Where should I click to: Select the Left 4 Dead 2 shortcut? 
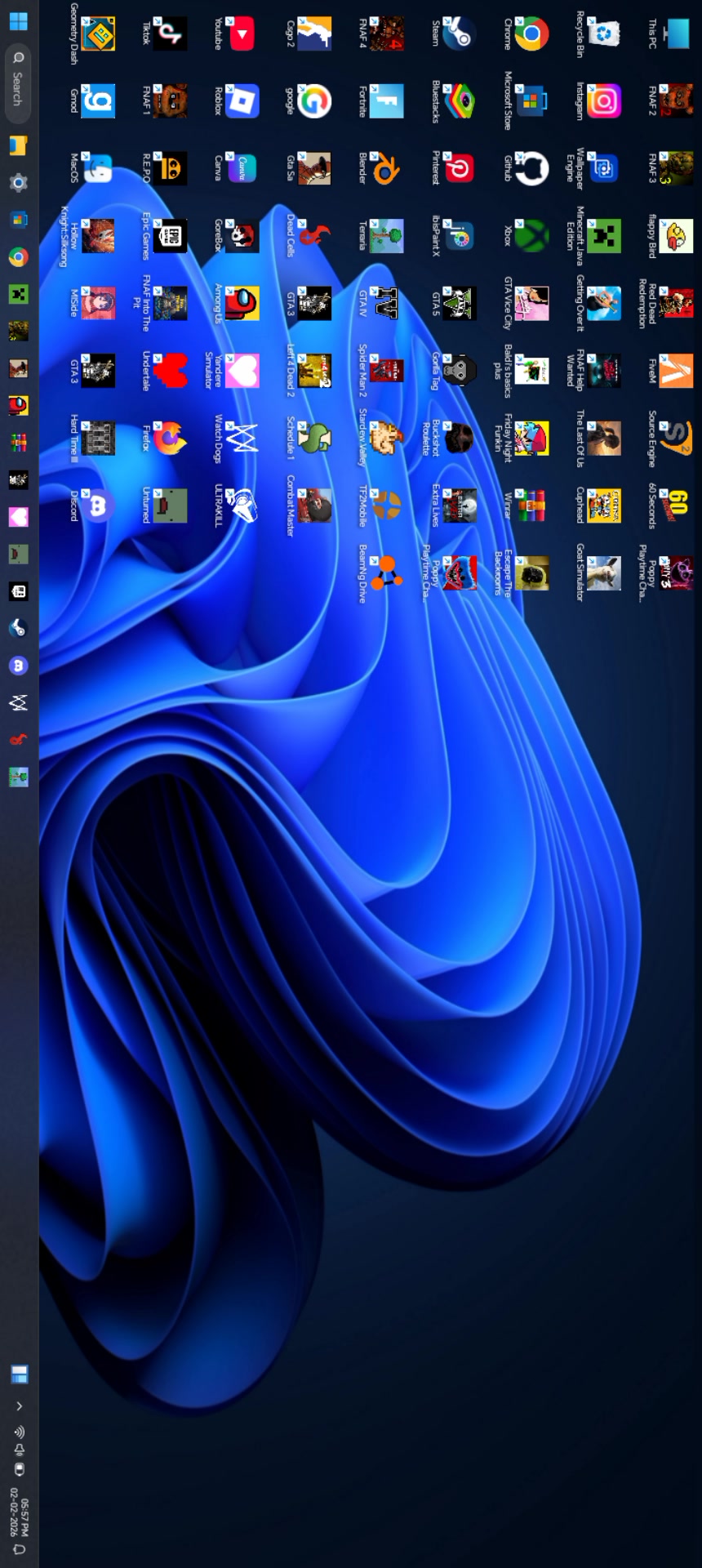pos(314,371)
